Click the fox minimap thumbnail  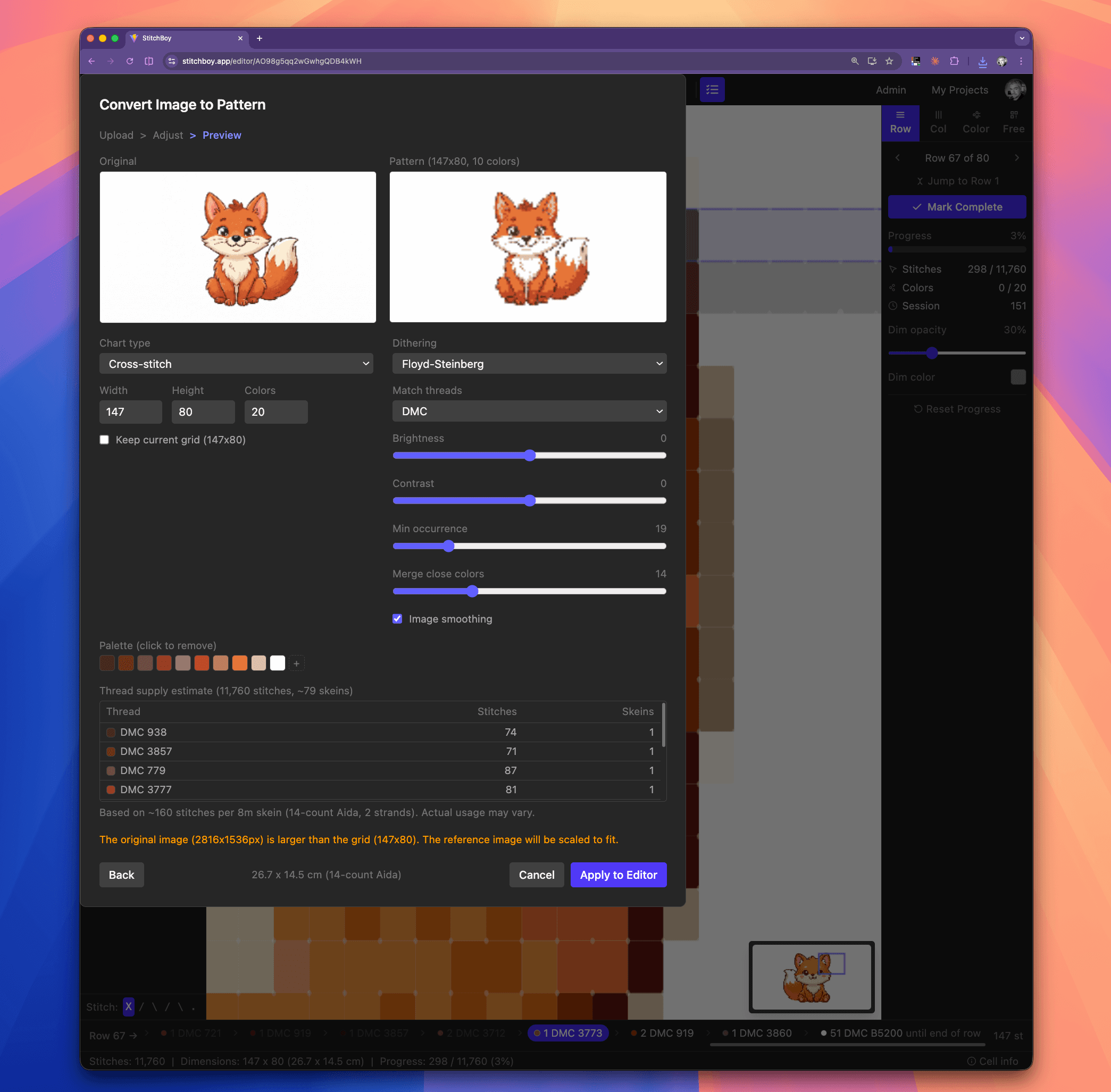coord(811,978)
